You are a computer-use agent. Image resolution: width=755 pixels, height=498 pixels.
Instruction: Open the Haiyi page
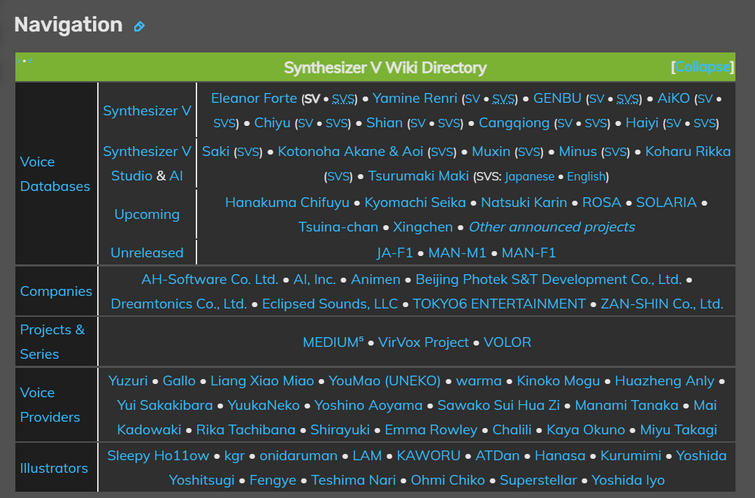tap(642, 123)
